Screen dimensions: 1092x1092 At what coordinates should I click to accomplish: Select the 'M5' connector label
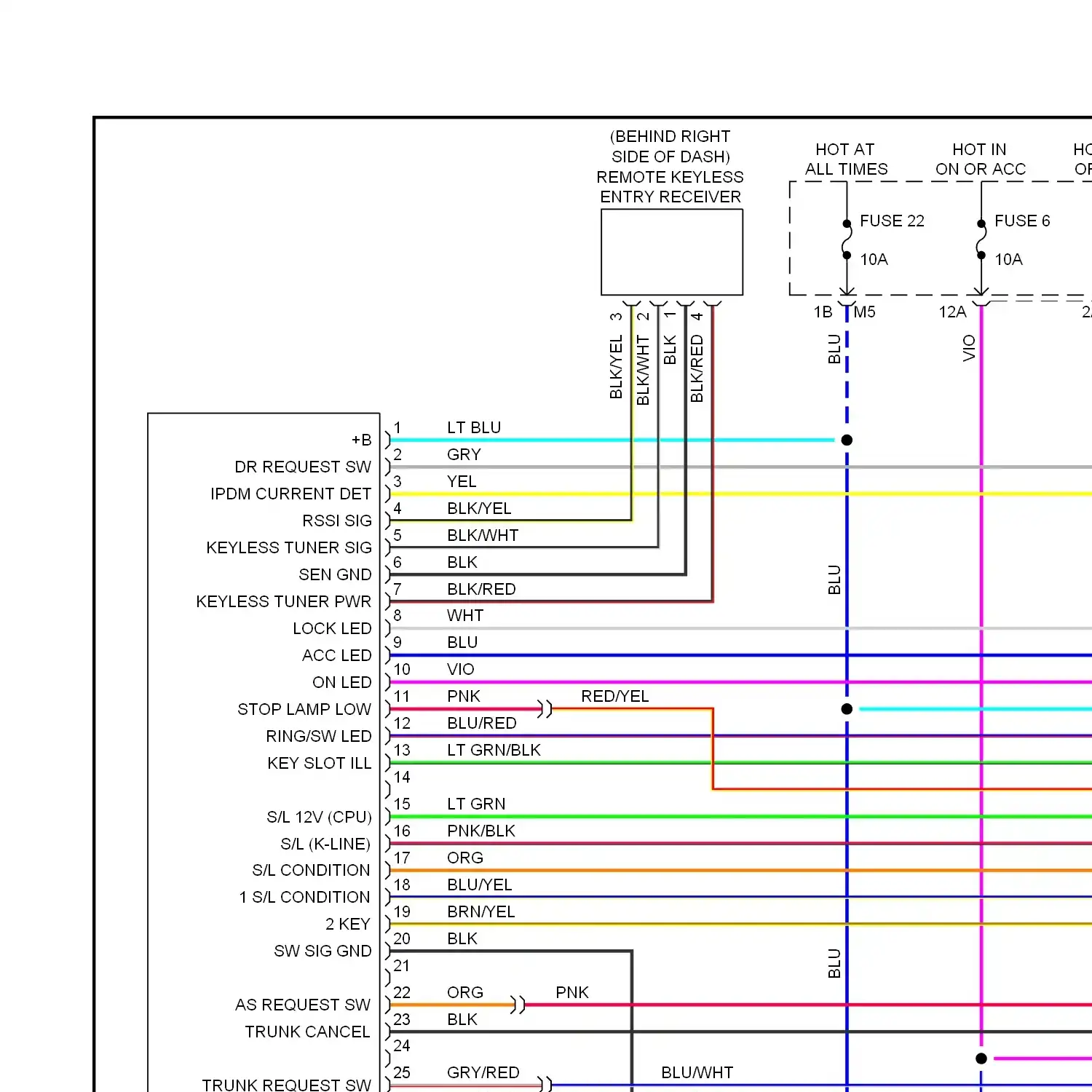click(864, 312)
